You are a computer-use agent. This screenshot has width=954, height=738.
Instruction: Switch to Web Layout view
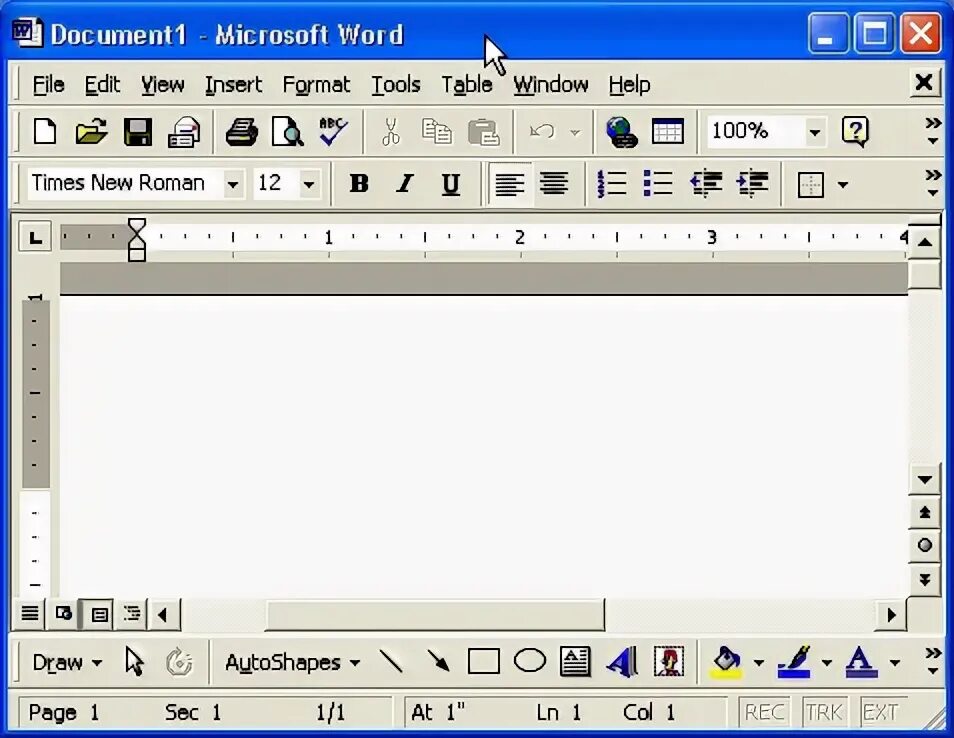[63, 613]
